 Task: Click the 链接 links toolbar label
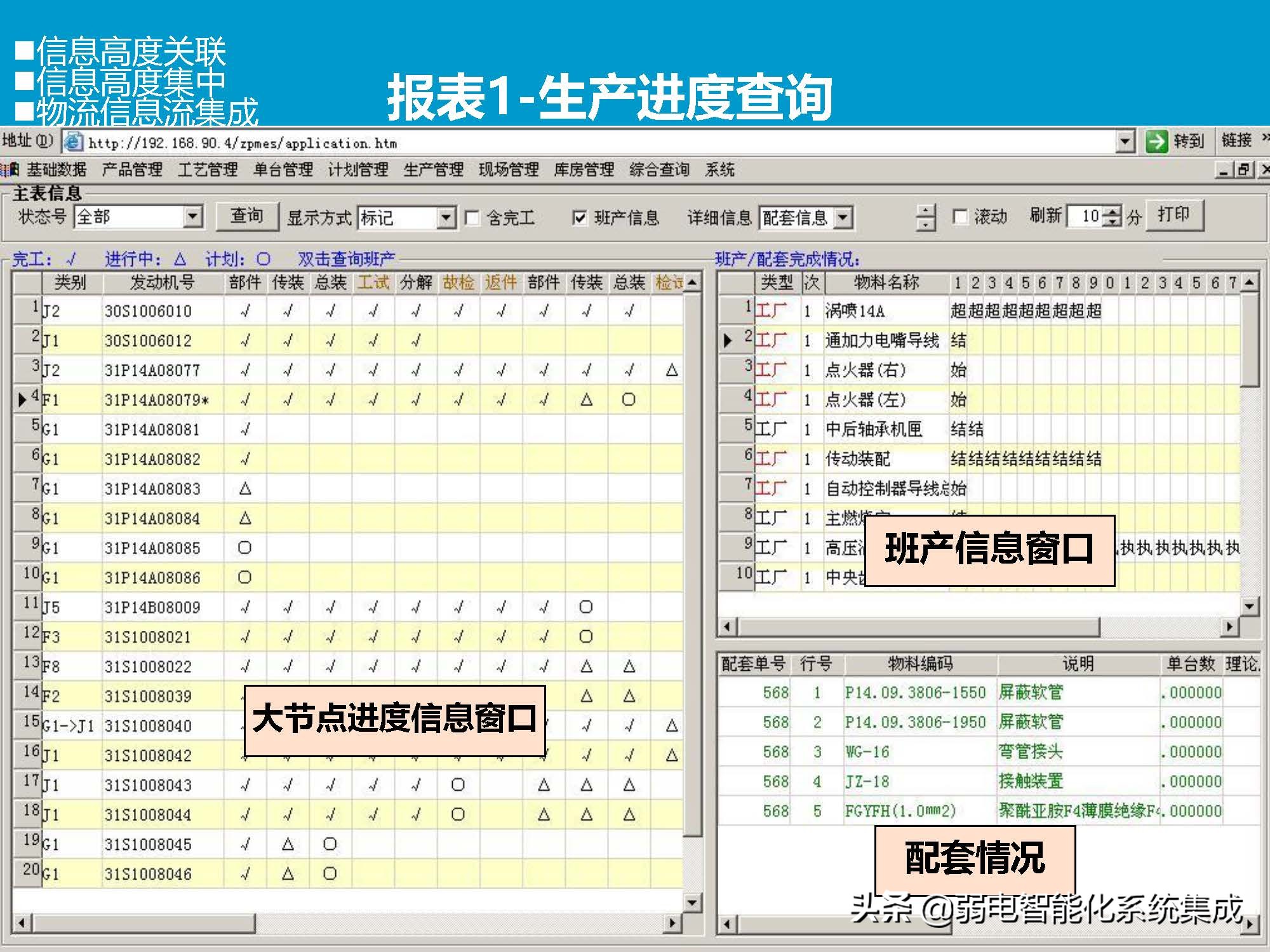click(1236, 140)
